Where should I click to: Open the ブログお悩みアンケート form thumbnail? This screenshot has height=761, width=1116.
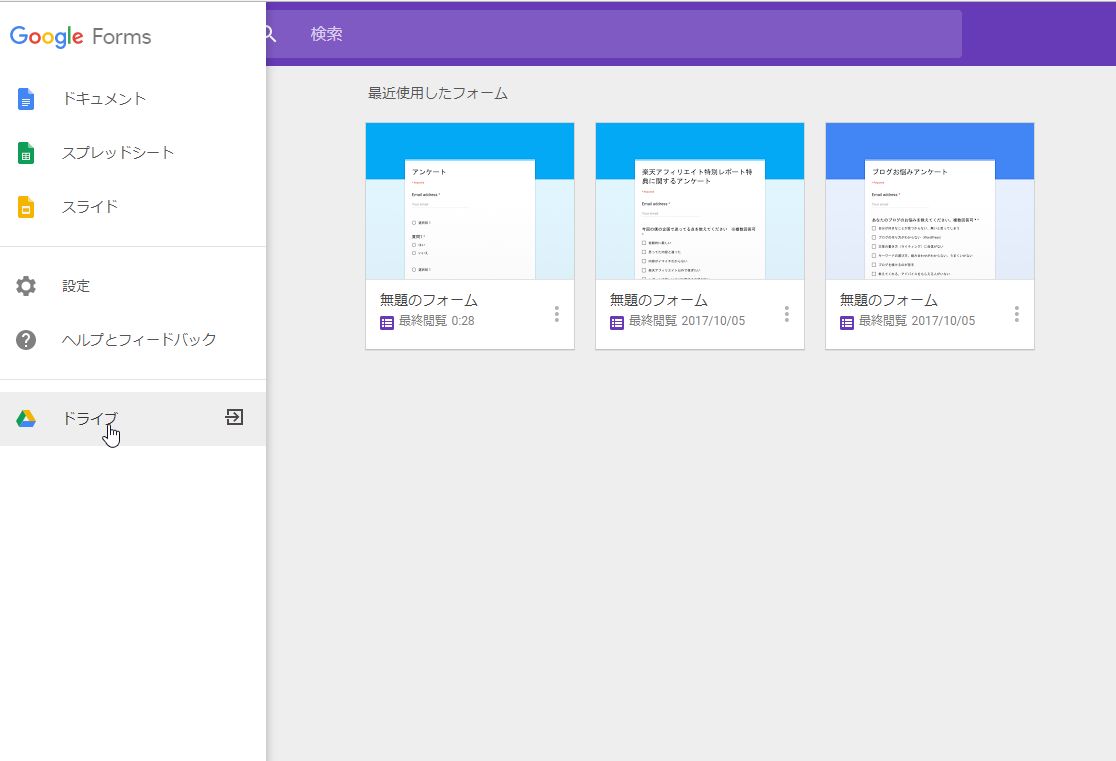pyautogui.click(x=930, y=201)
